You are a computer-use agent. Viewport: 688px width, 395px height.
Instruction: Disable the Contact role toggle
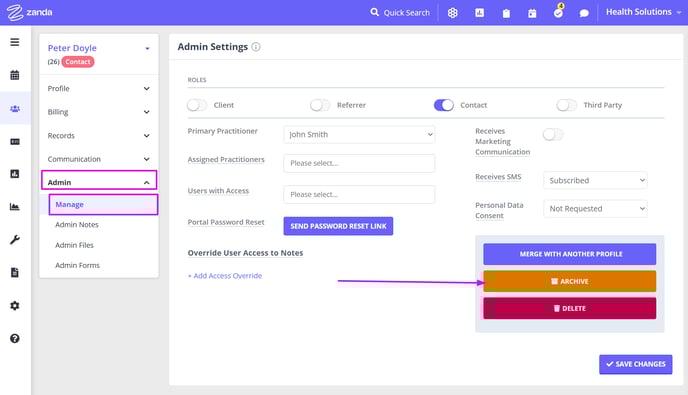tap(444, 105)
